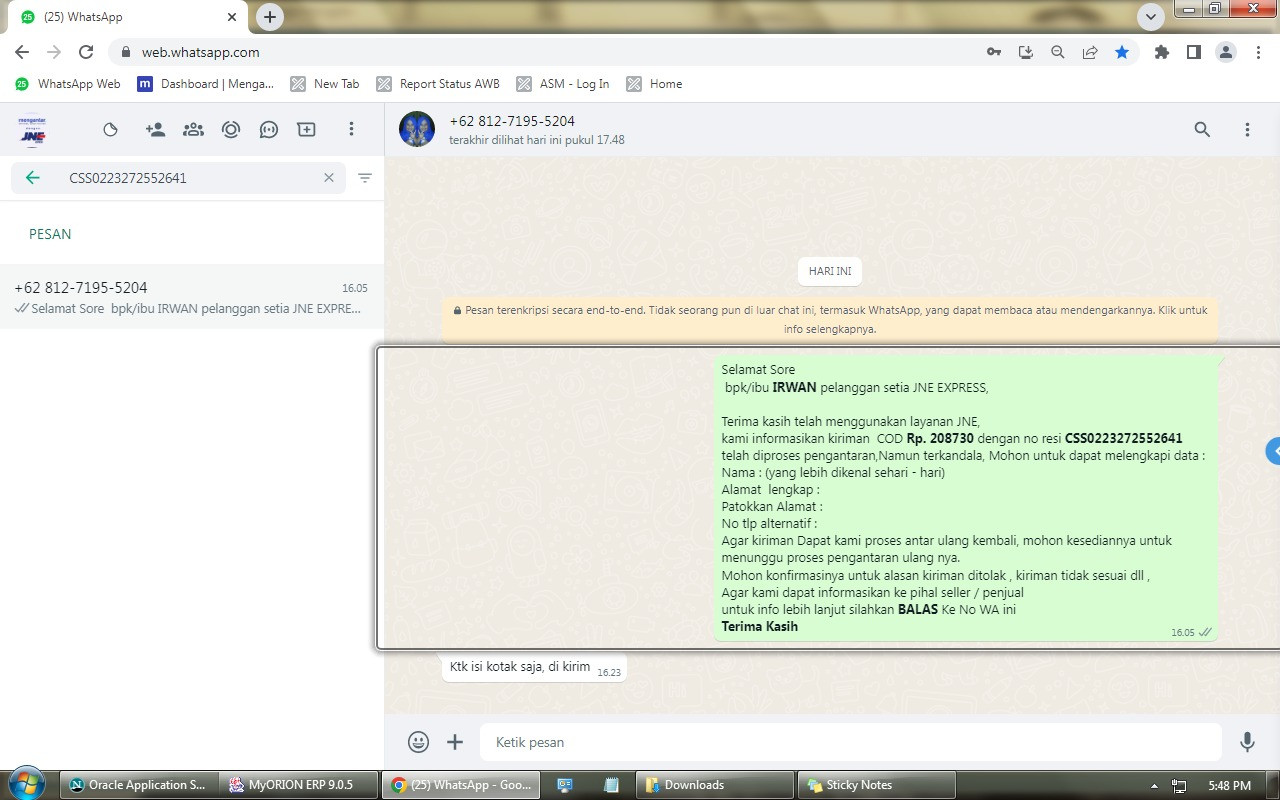
Task: Click the chat bubble icon in sidebar header
Action: coord(268,129)
